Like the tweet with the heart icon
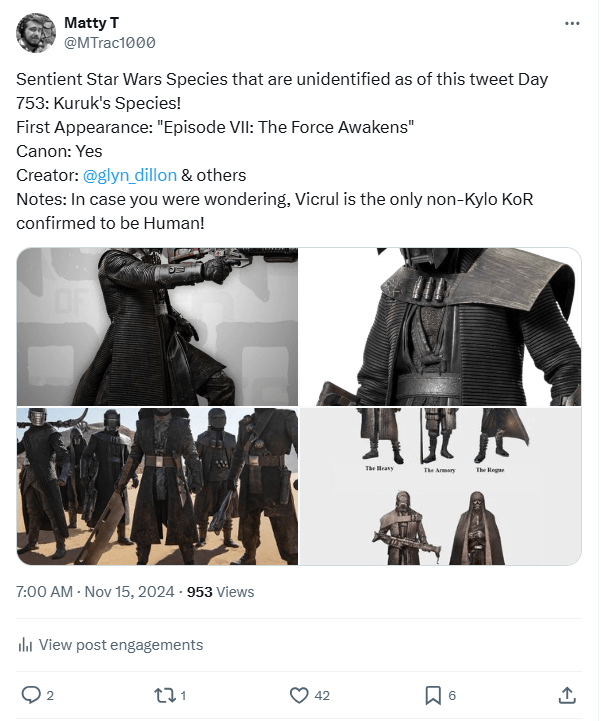This screenshot has height=721, width=601. (298, 694)
